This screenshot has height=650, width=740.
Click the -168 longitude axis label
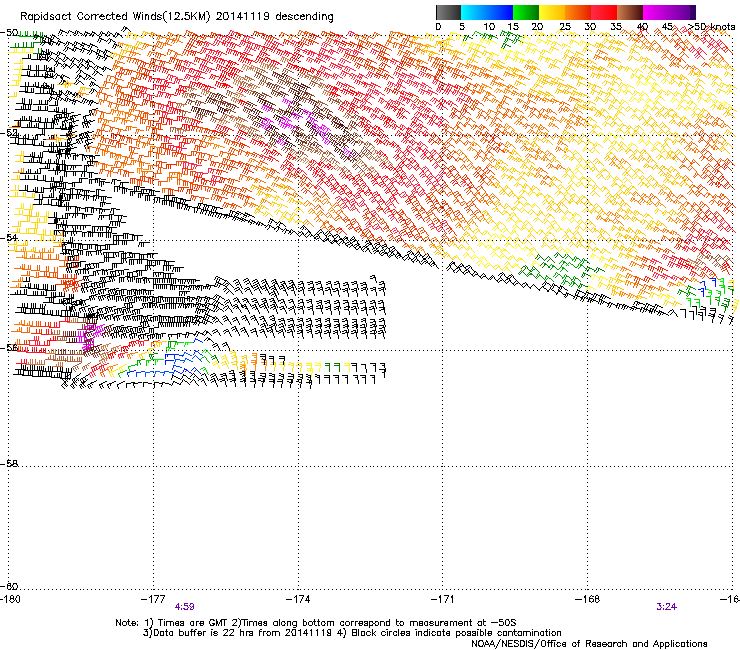point(588,599)
